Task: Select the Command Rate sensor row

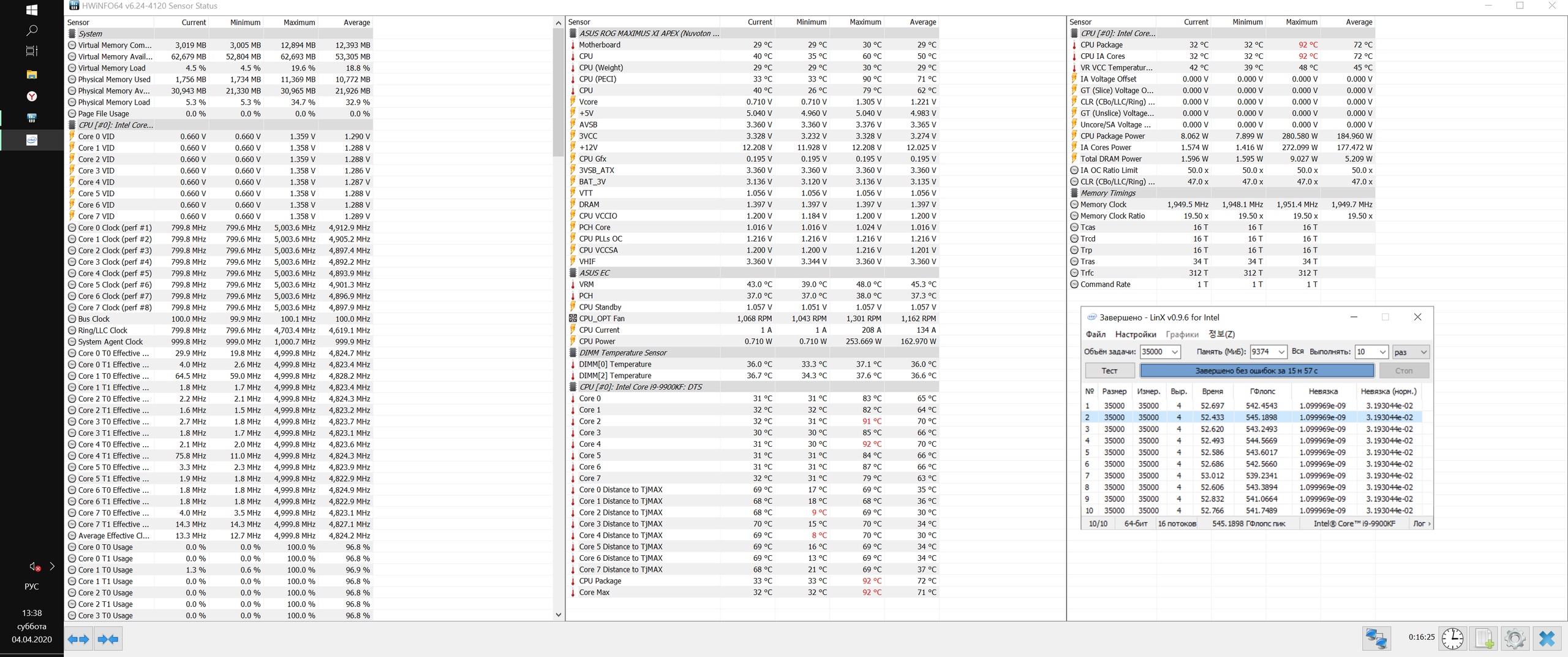Action: (1222, 284)
